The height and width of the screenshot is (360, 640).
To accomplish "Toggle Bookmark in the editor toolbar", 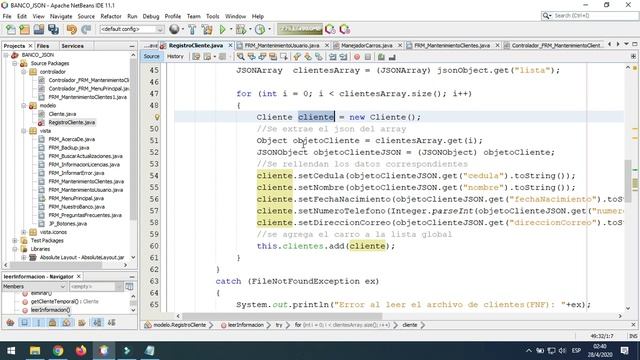I will click(318, 57).
